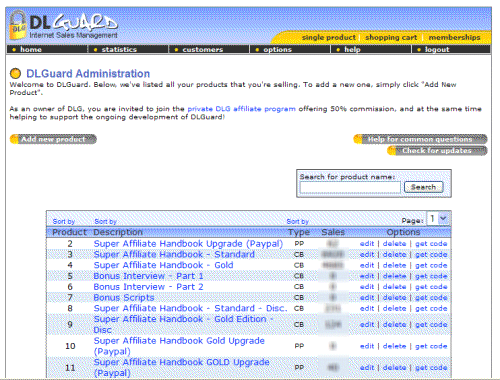Get code for product 5
The height and width of the screenshot is (380, 500).
coord(431,276)
